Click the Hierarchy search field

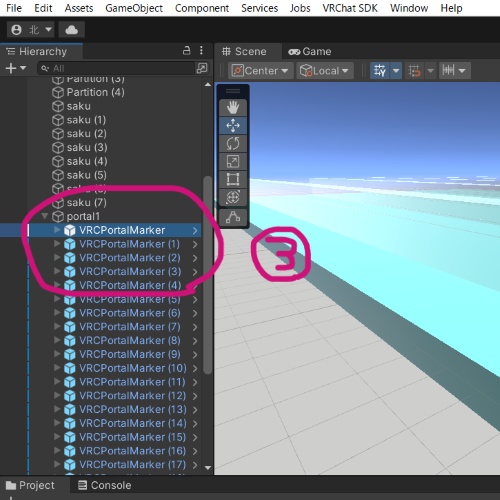coord(117,68)
